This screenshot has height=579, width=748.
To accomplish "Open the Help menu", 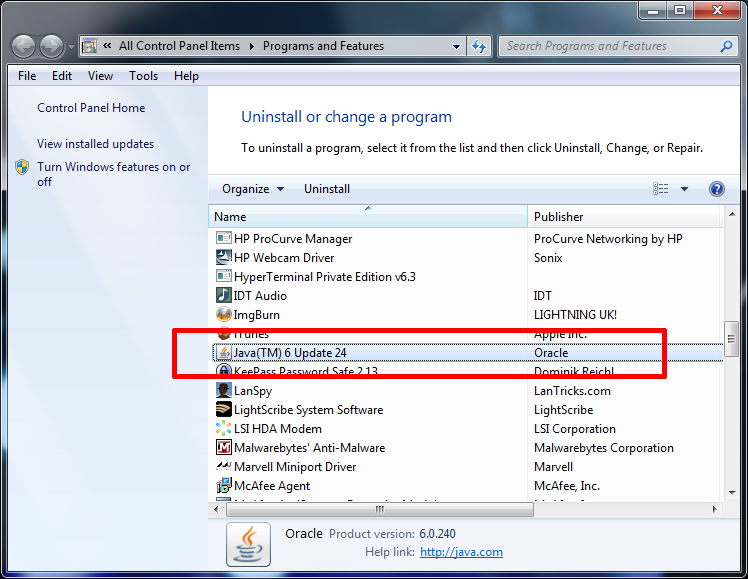I will [186, 76].
